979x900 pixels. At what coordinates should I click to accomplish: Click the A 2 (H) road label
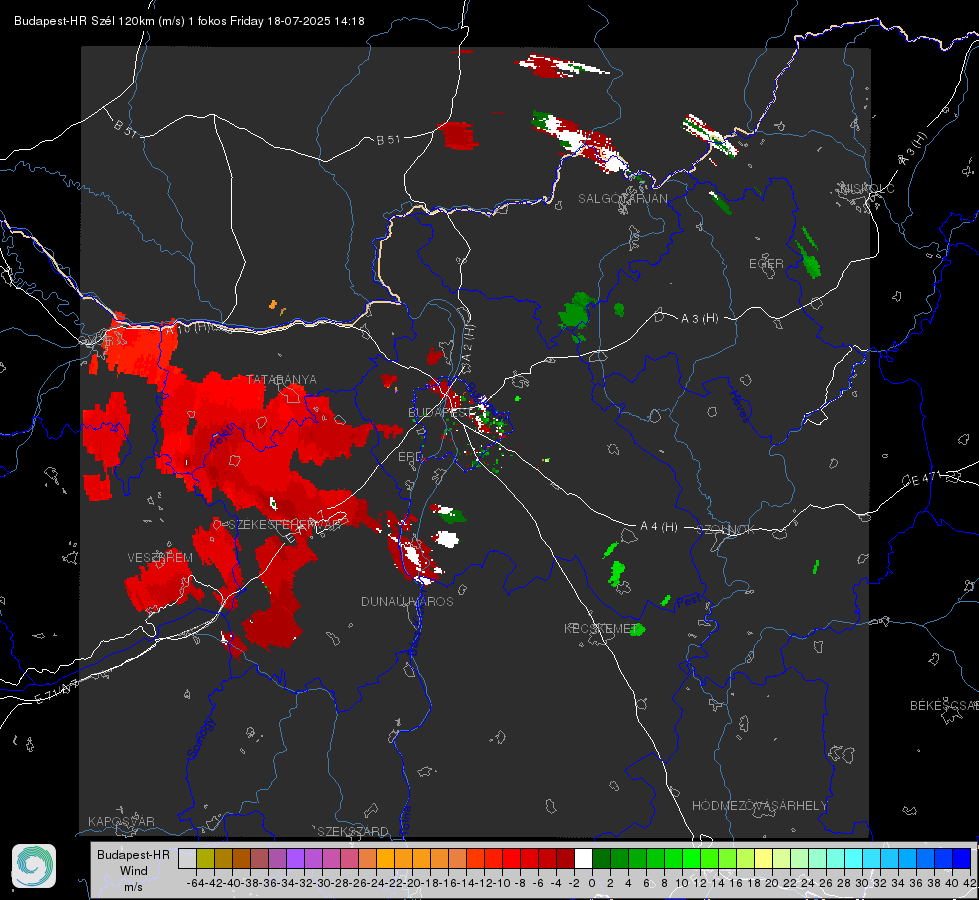(468, 345)
